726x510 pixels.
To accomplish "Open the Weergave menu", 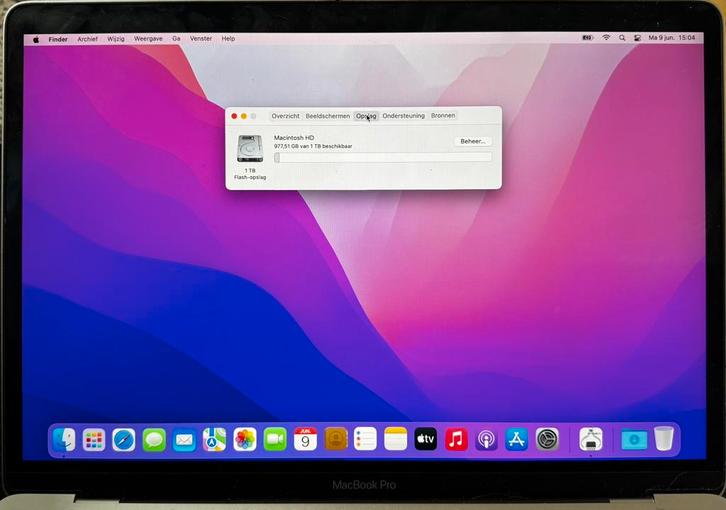I will [148, 38].
